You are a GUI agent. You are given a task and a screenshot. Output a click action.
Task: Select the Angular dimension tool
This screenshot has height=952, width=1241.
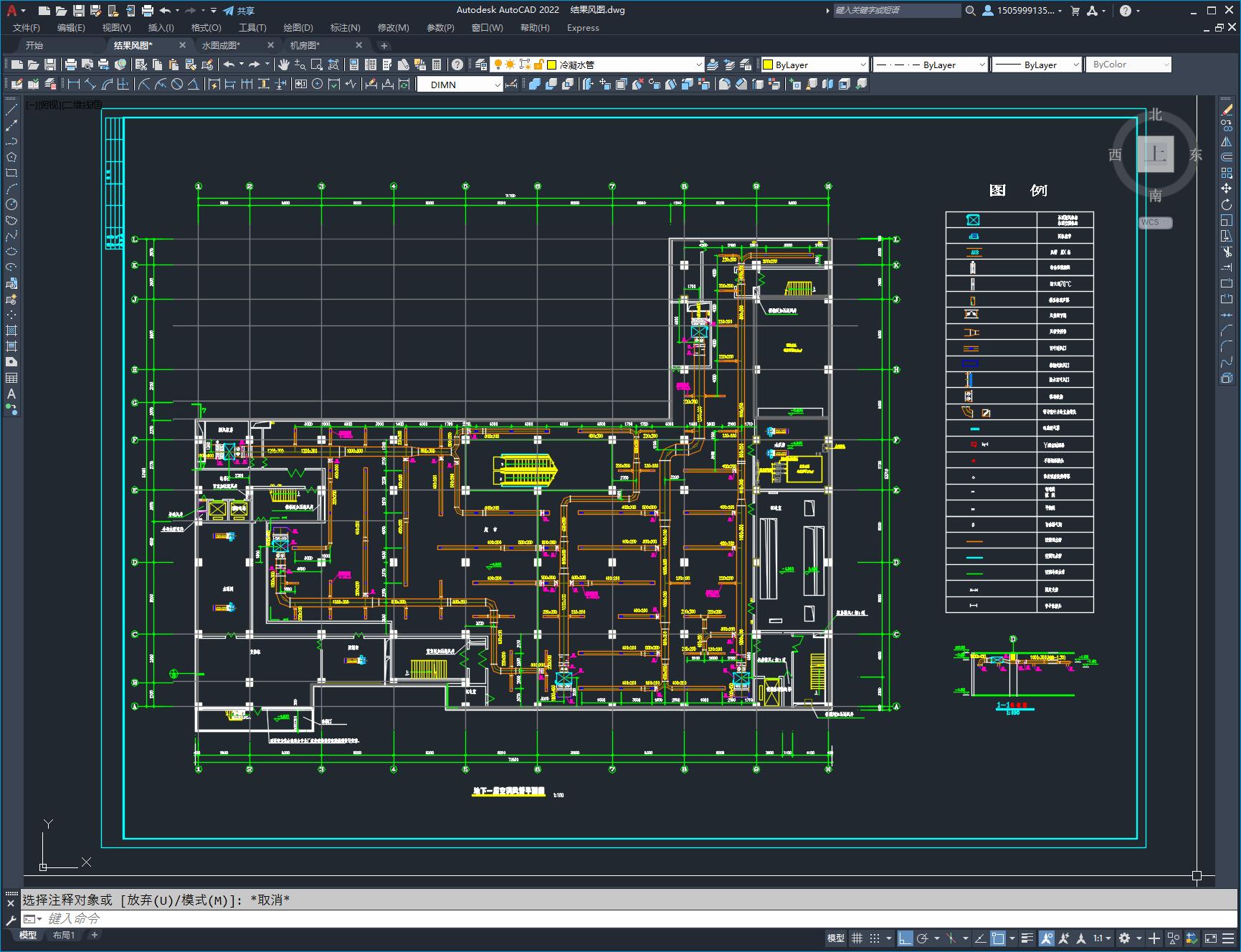click(193, 84)
